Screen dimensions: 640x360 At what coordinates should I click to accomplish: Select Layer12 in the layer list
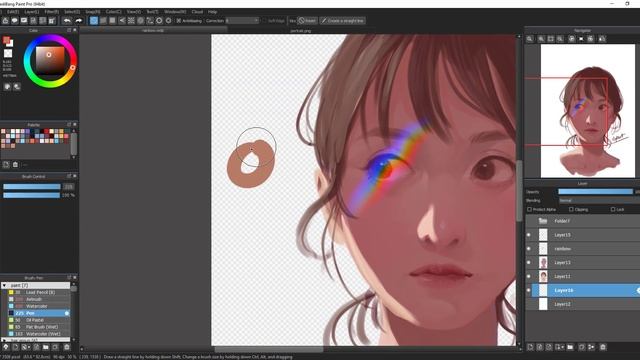583,304
